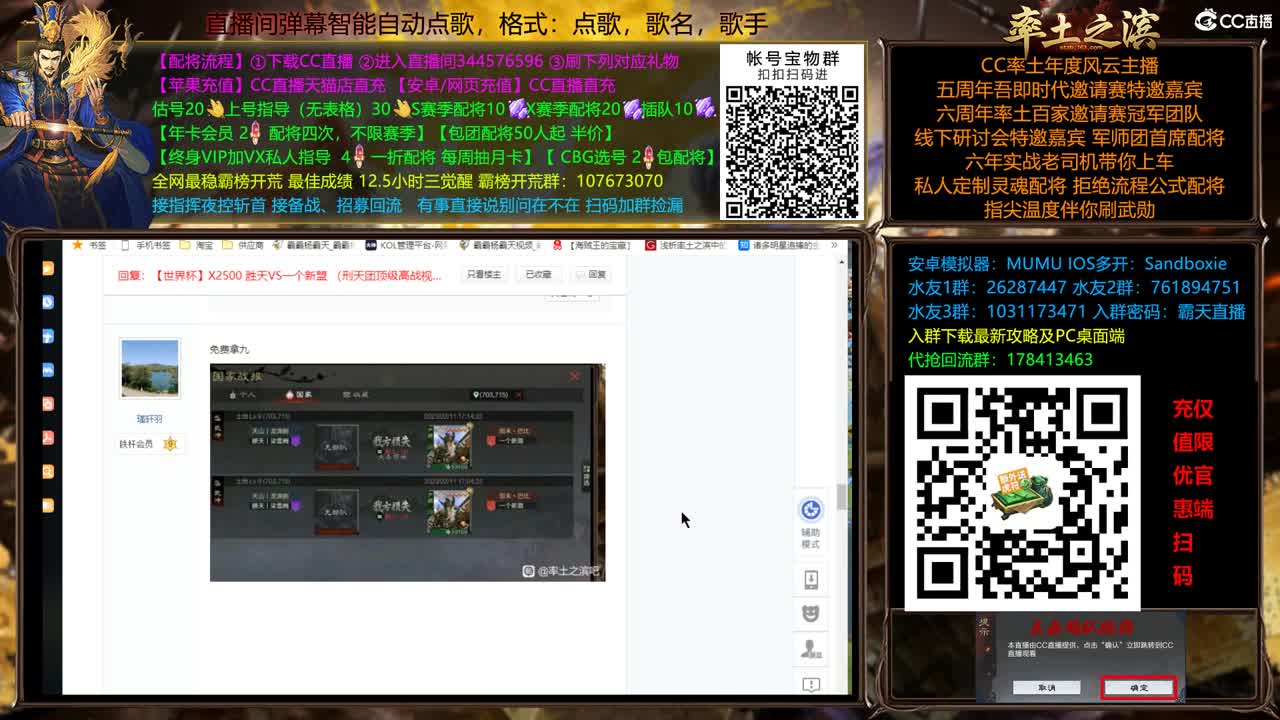1280x720 pixels.
Task: Open the KOL管理平台 bookmark
Action: click(407, 245)
